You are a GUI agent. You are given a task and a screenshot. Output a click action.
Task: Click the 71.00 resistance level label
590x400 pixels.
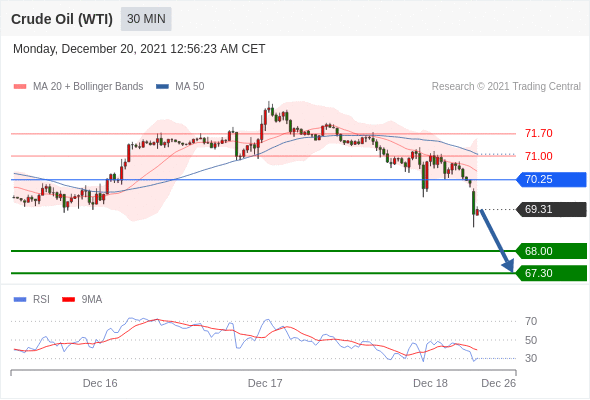point(539,156)
